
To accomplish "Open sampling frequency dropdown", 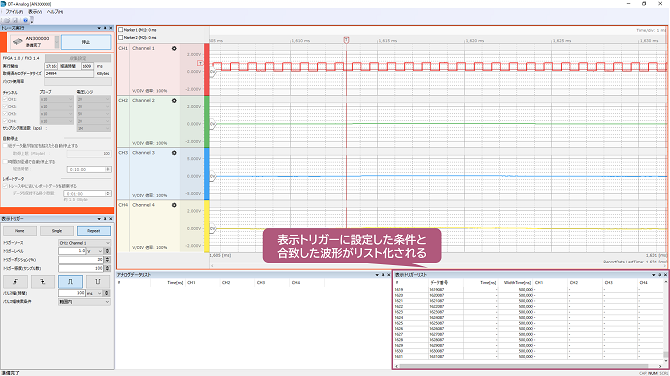I will (94, 128).
